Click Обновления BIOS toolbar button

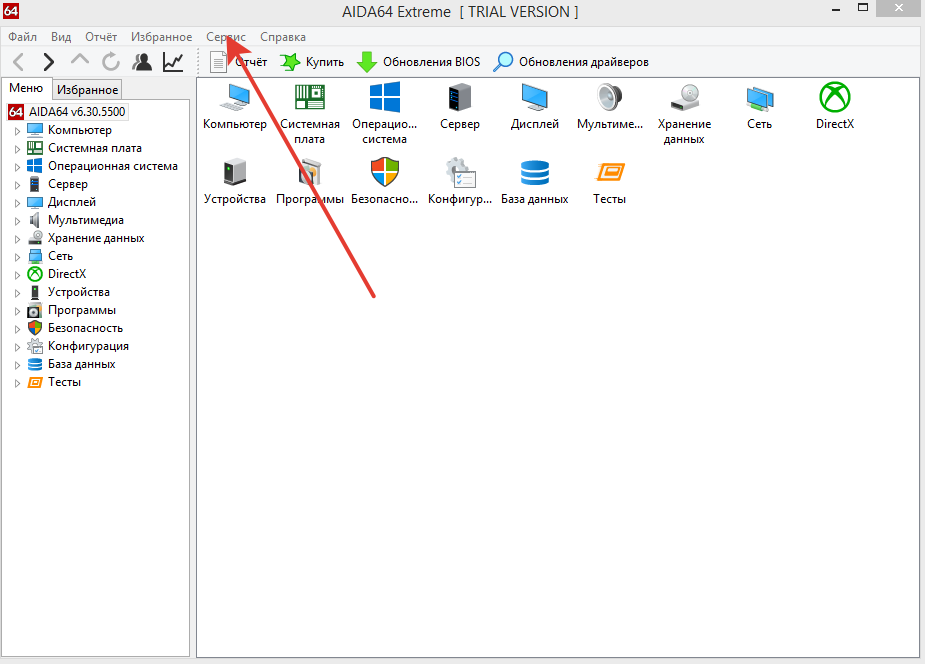pyautogui.click(x=418, y=62)
